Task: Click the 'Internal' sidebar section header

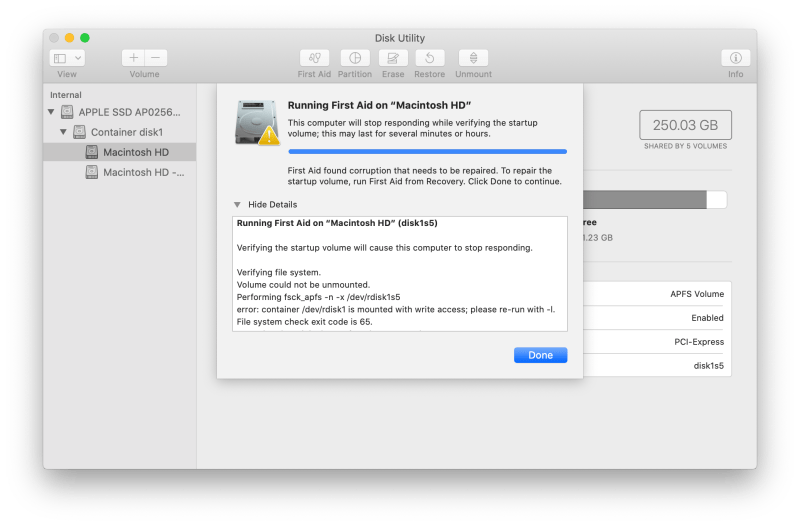Action: 65,95
